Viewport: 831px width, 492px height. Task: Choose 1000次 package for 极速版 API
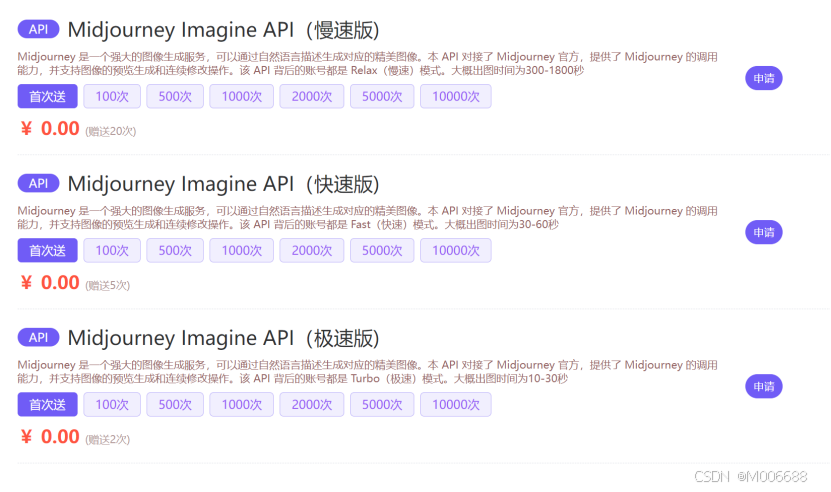click(242, 405)
